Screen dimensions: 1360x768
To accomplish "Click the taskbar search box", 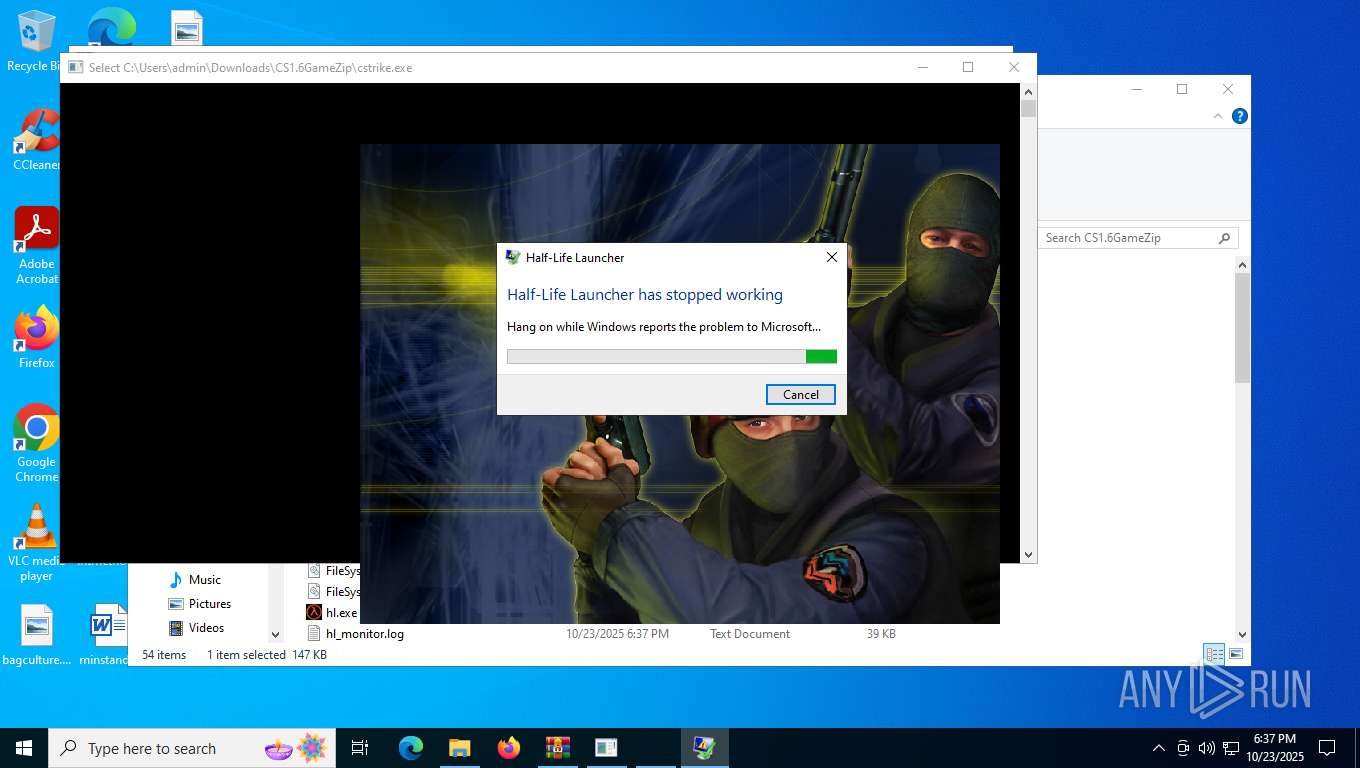I will (x=191, y=748).
